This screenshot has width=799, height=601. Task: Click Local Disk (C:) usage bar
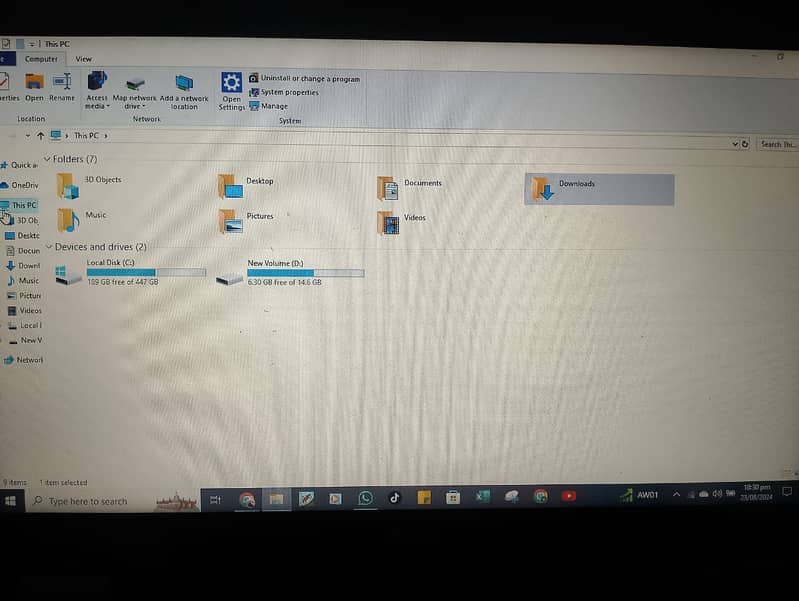tap(146, 272)
